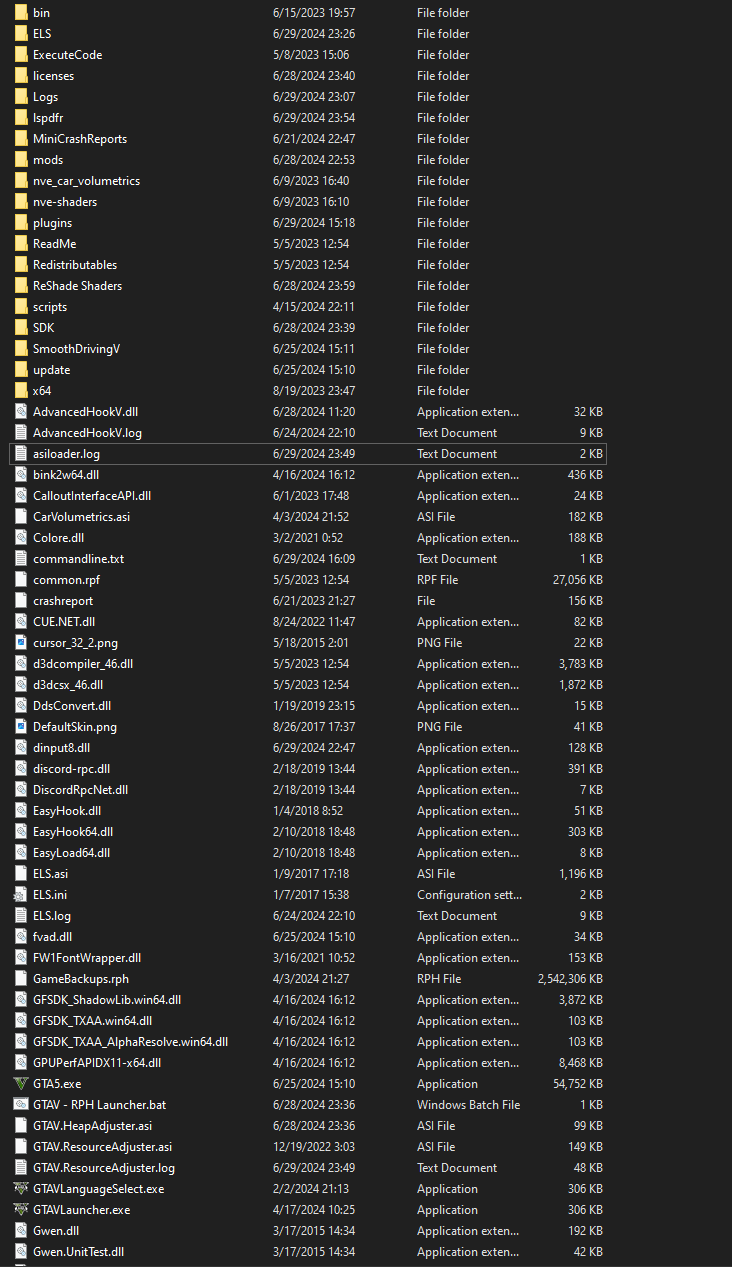Screen dimensions: 732x1267
Task: Click the cursor_32_2.png file icon
Action: click(21, 643)
